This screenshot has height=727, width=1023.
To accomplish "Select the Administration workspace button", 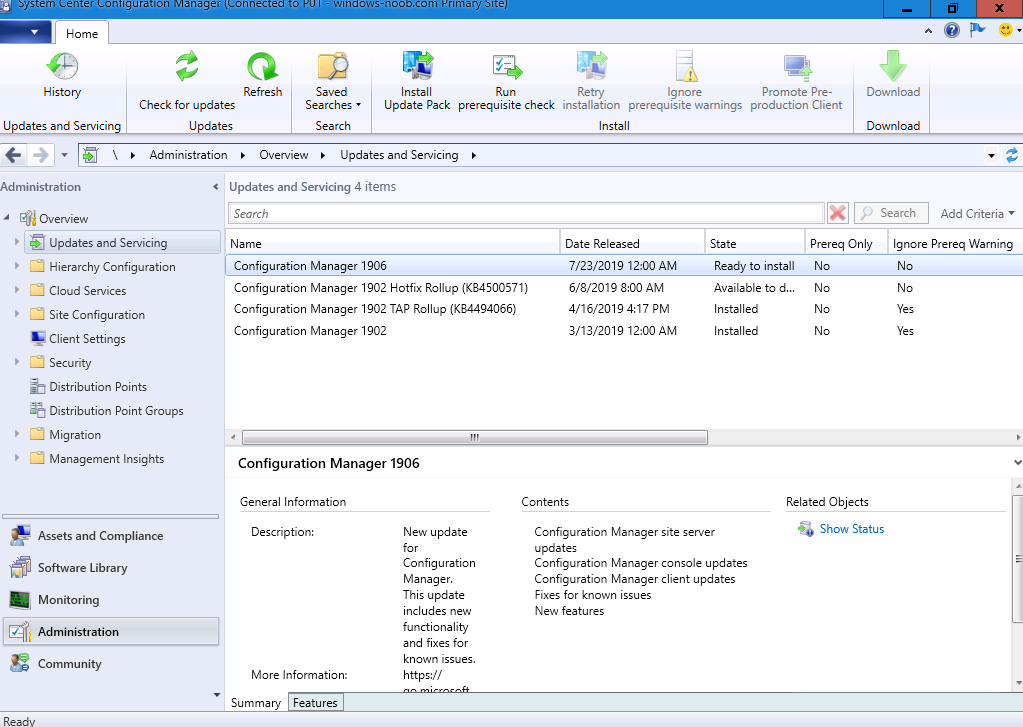I will [111, 632].
